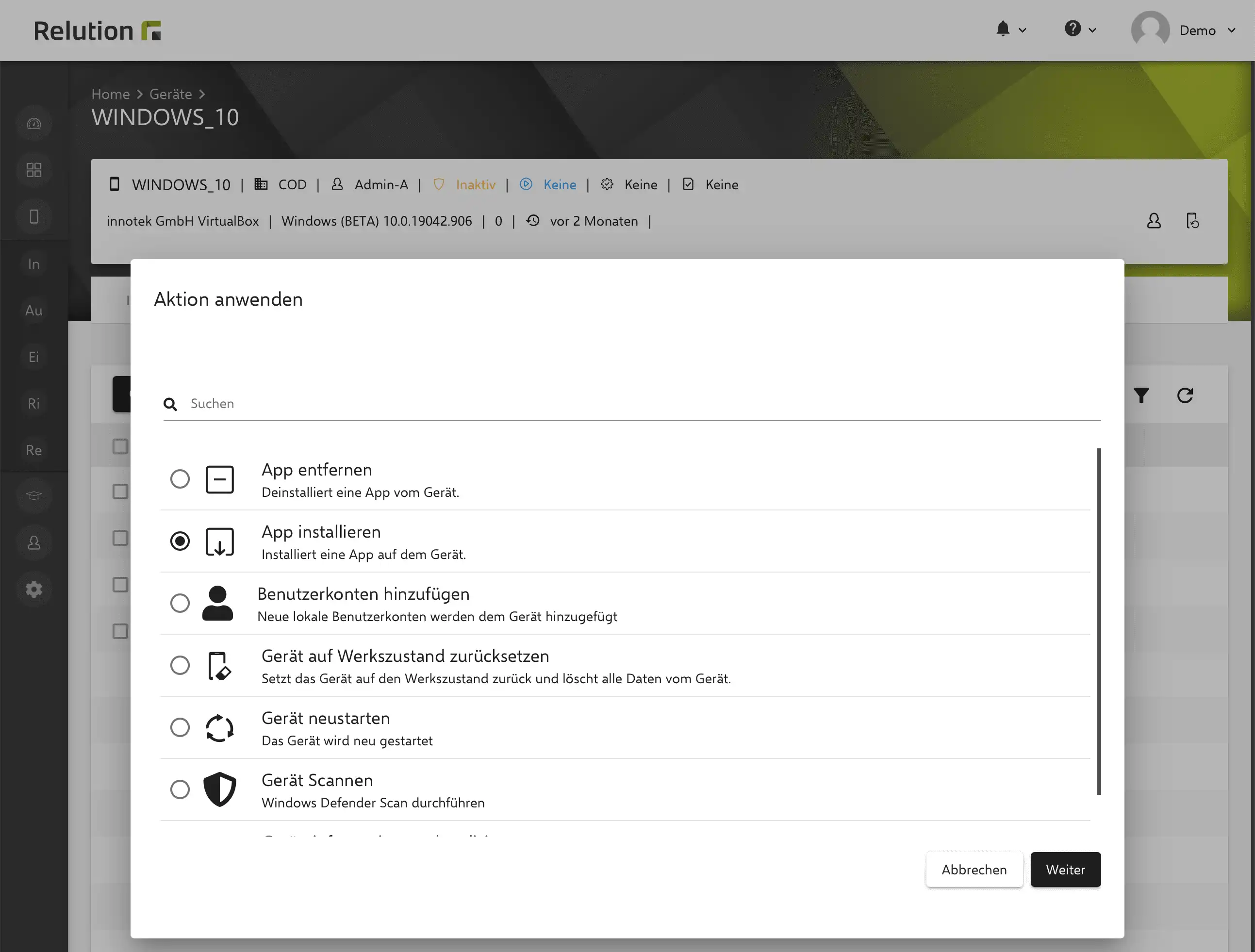This screenshot has width=1255, height=952.
Task: Choose the Benutzerkonten hinzufügen radio option
Action: [x=180, y=603]
